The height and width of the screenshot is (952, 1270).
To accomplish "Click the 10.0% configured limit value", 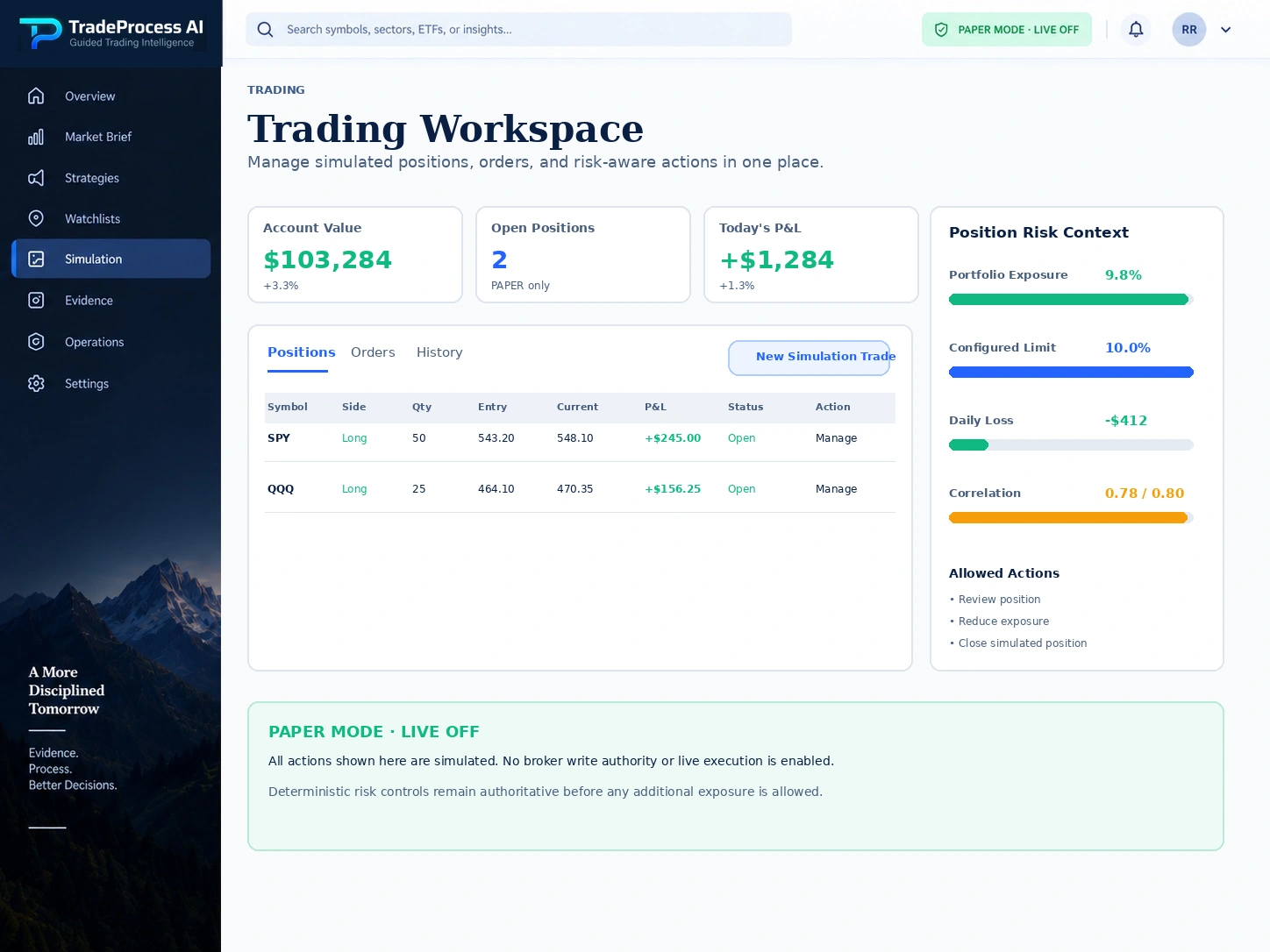I will click(x=1128, y=348).
